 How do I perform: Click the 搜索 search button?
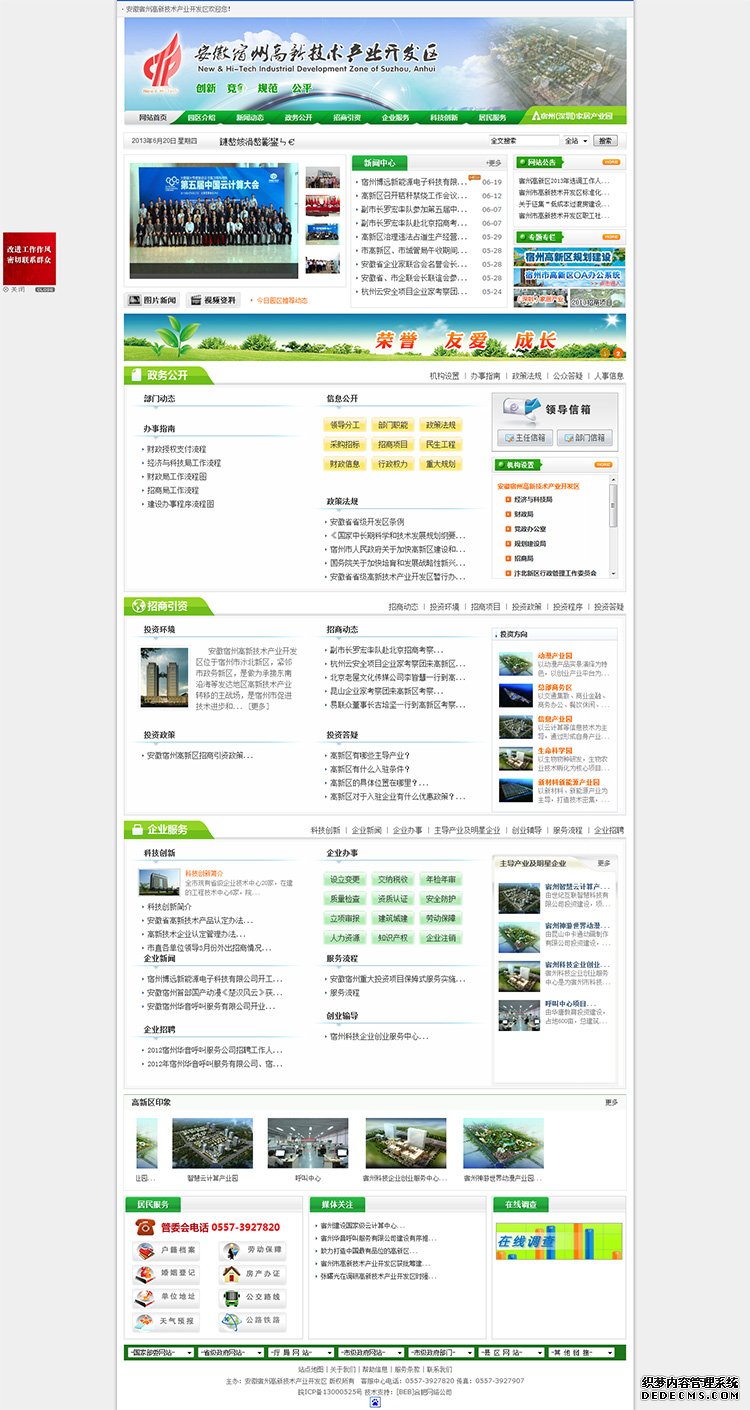pyautogui.click(x=606, y=141)
